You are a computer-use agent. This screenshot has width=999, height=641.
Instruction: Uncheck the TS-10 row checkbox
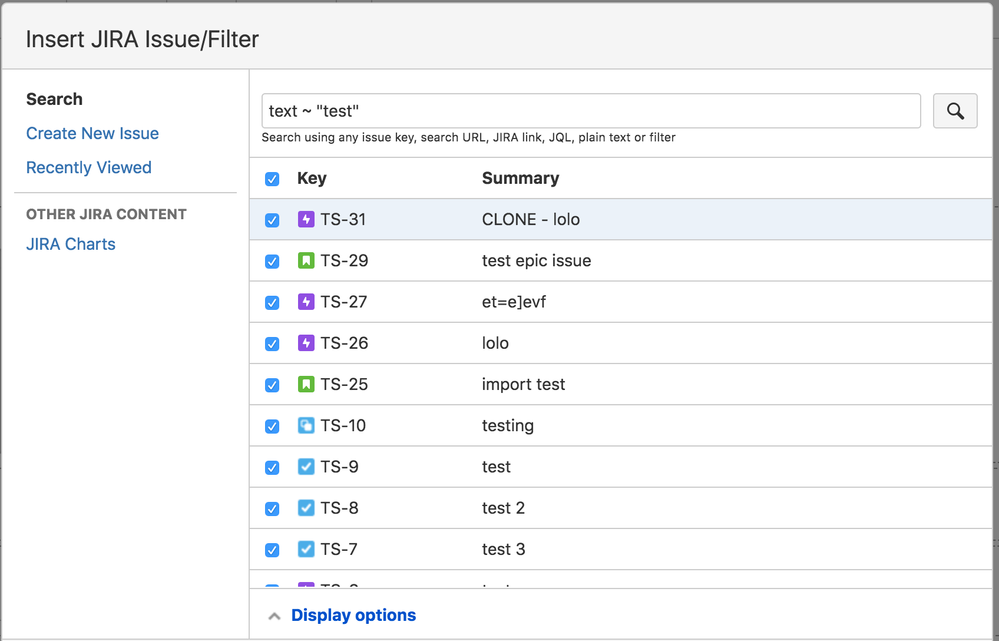(272, 426)
